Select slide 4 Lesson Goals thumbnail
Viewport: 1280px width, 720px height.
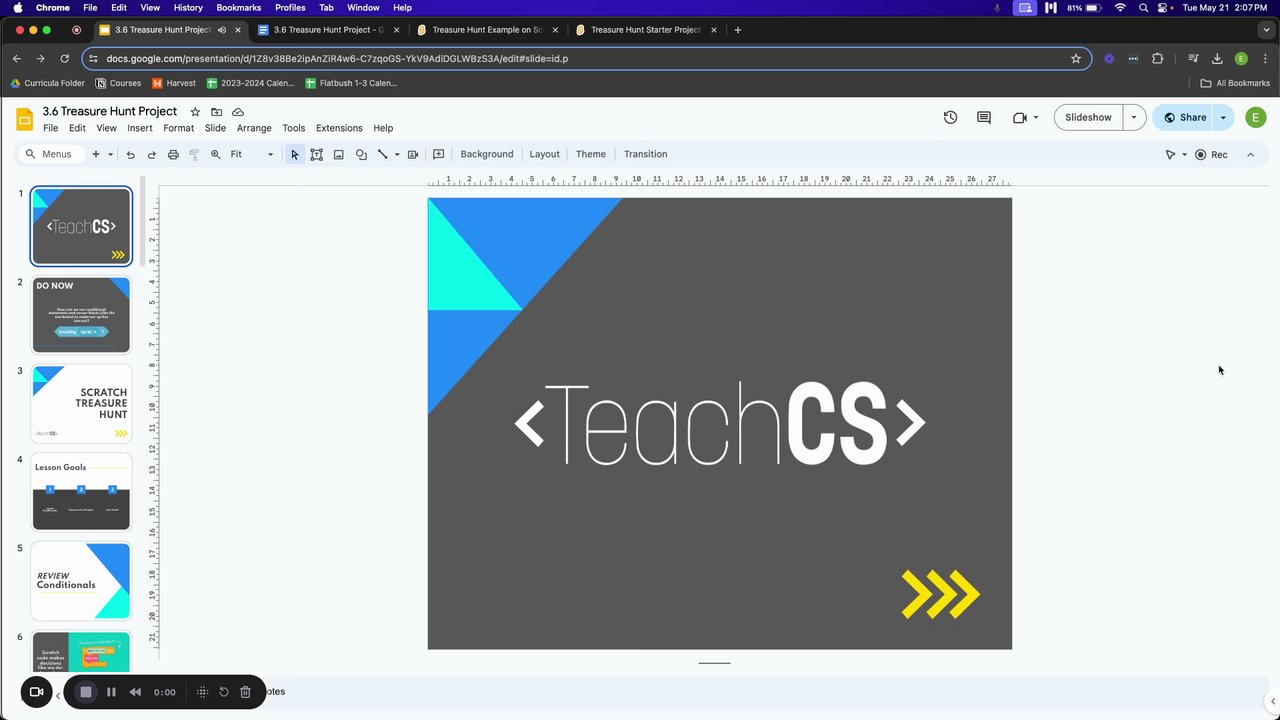(81, 492)
